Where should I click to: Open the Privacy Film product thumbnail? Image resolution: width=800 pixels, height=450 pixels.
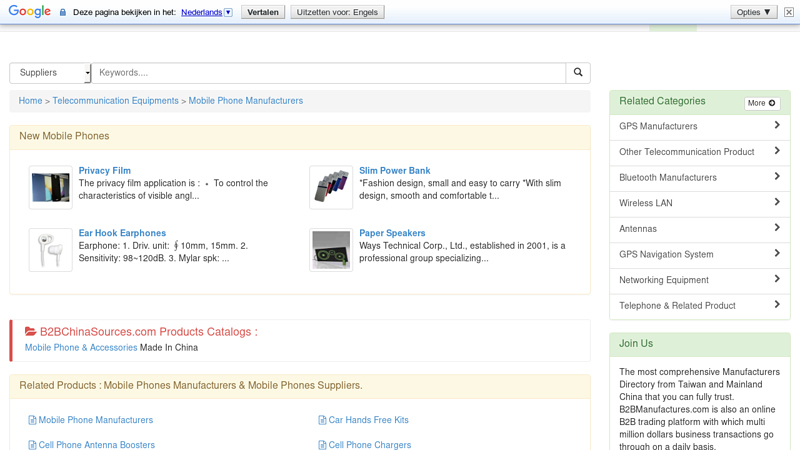pos(51,187)
